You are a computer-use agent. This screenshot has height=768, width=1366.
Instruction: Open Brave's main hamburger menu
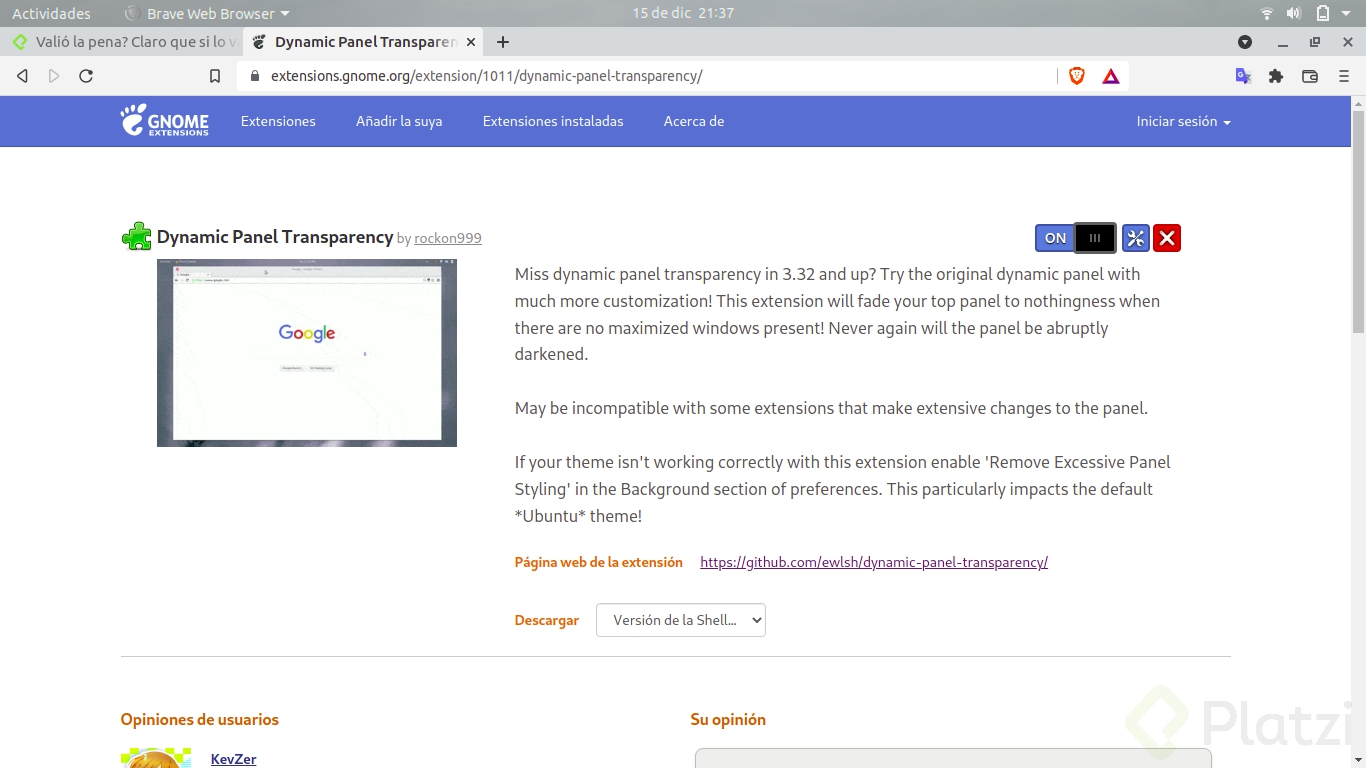1343,76
